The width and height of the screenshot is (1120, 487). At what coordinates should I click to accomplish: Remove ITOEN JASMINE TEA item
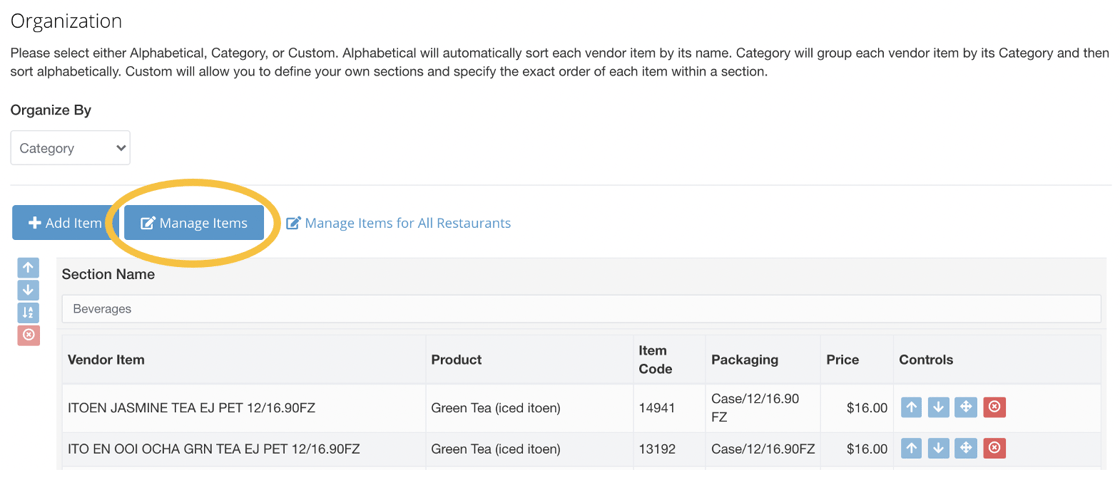pyautogui.click(x=994, y=407)
